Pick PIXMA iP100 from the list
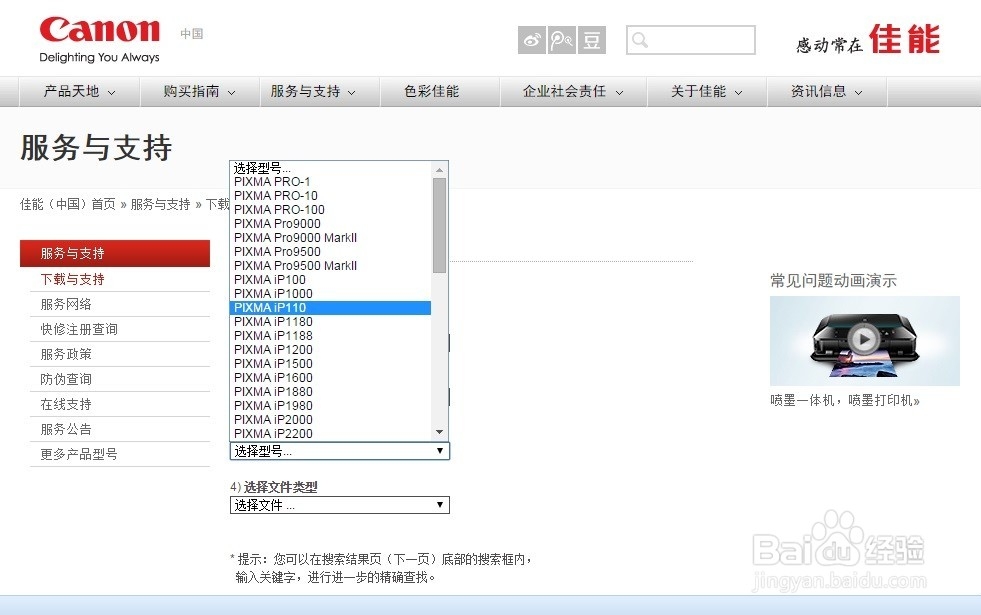 tap(331, 280)
